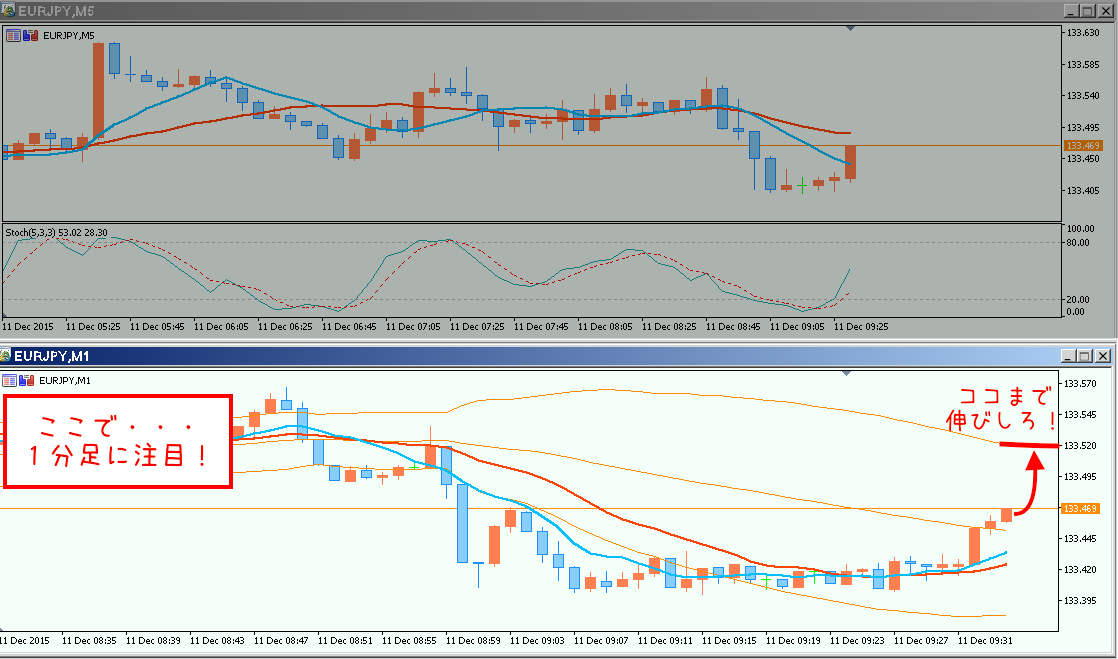Viewport: 1118px width, 659px height.
Task: Select the red horizontal target line at 133.520
Action: pos(1028,445)
